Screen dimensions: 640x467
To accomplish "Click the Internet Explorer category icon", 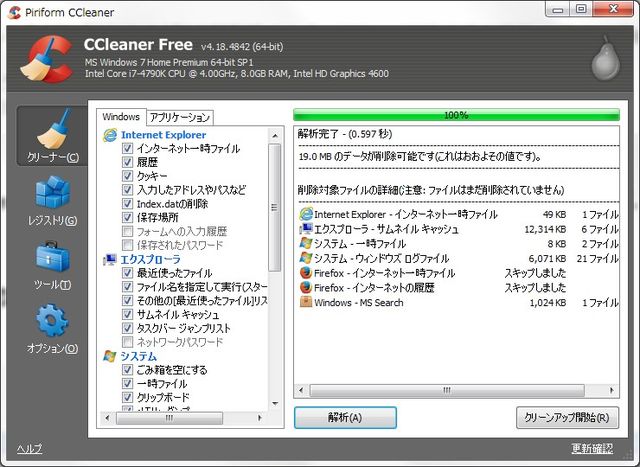I will (x=110, y=135).
